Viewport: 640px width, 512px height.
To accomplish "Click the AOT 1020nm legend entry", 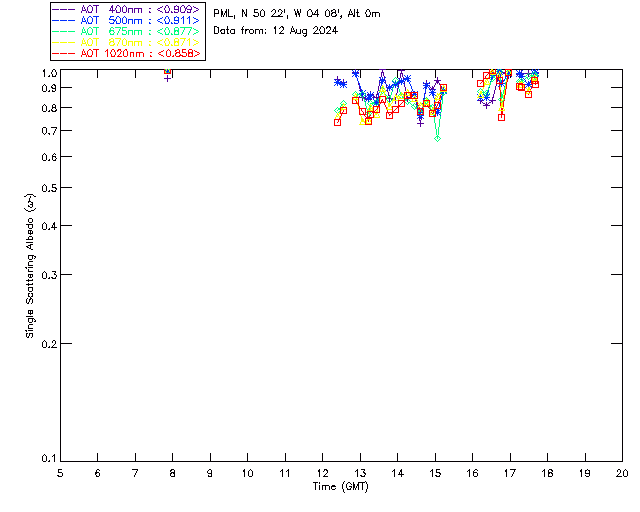I will point(126,53).
